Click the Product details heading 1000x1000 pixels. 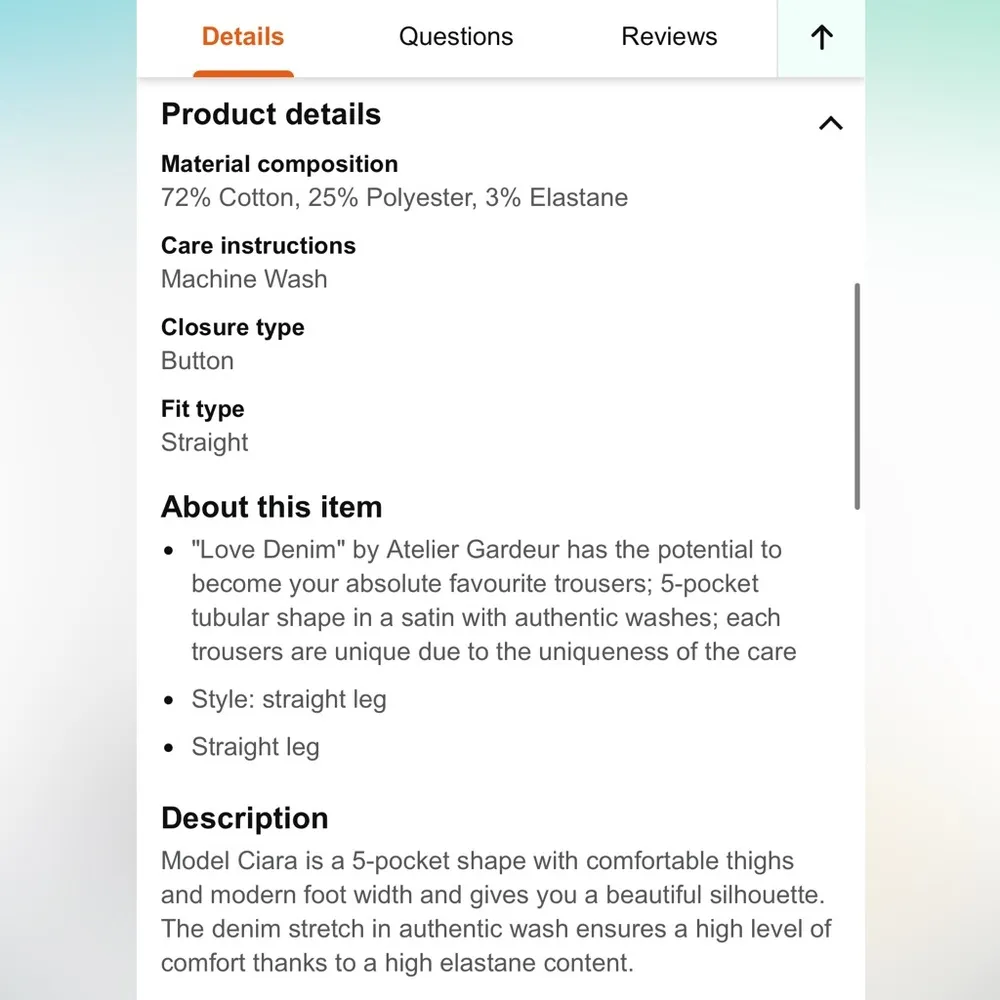tap(271, 114)
